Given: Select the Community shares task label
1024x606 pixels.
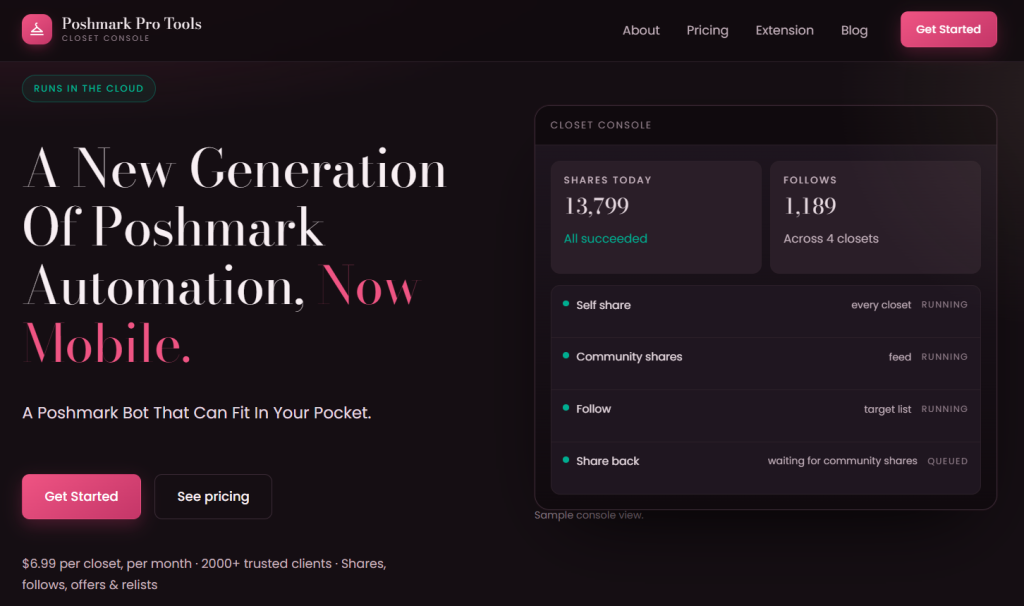Looking at the screenshot, I should 629,357.
